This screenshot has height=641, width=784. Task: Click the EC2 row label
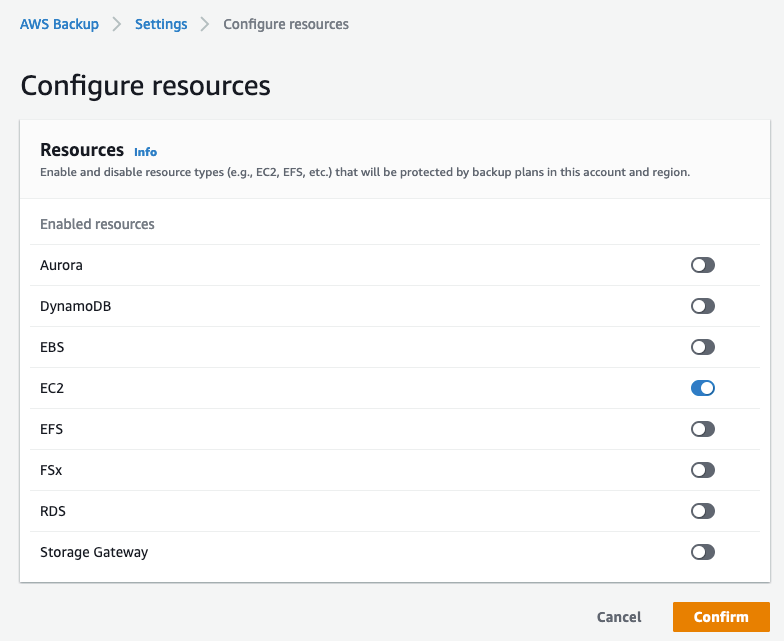pyautogui.click(x=52, y=388)
